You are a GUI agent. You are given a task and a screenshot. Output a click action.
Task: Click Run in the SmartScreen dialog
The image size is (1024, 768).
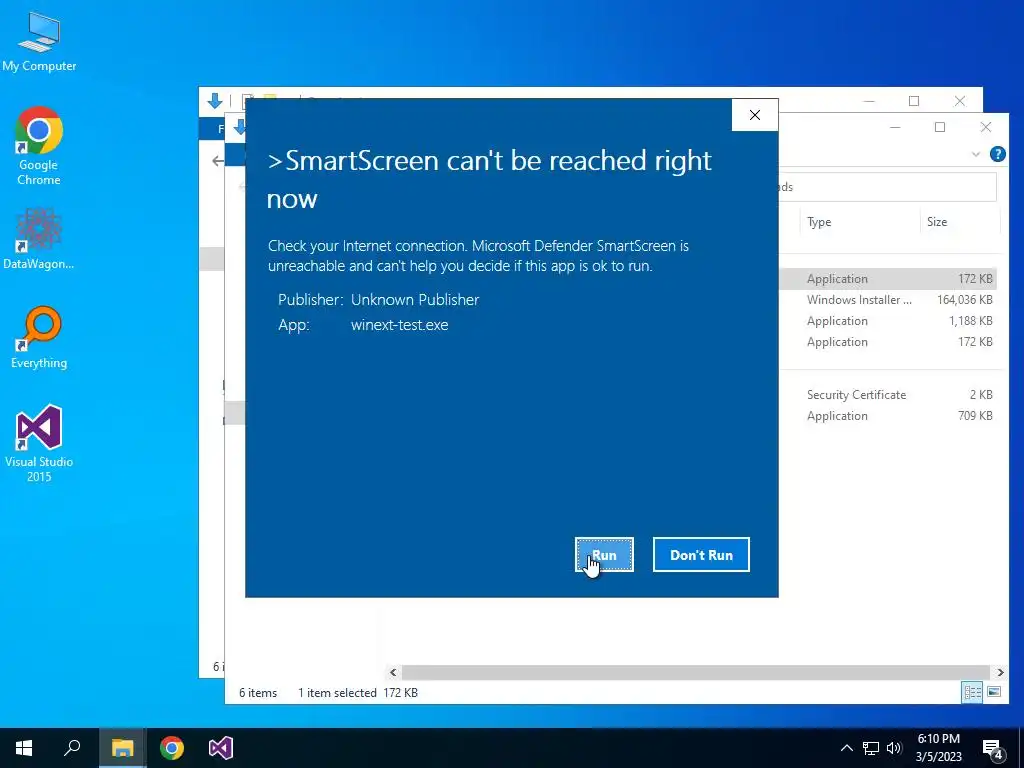click(604, 554)
